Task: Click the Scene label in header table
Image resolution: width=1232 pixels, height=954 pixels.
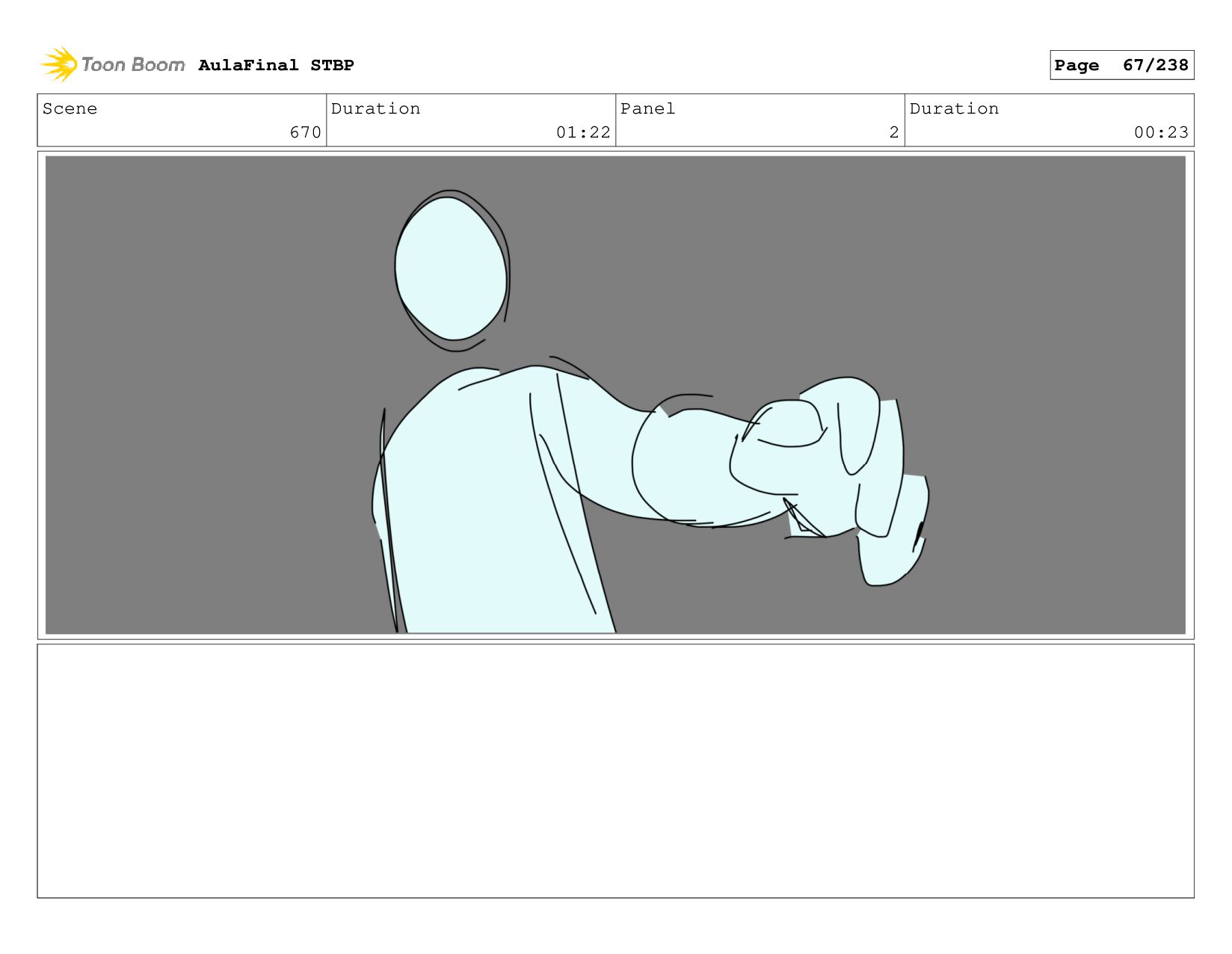Action: 70,108
